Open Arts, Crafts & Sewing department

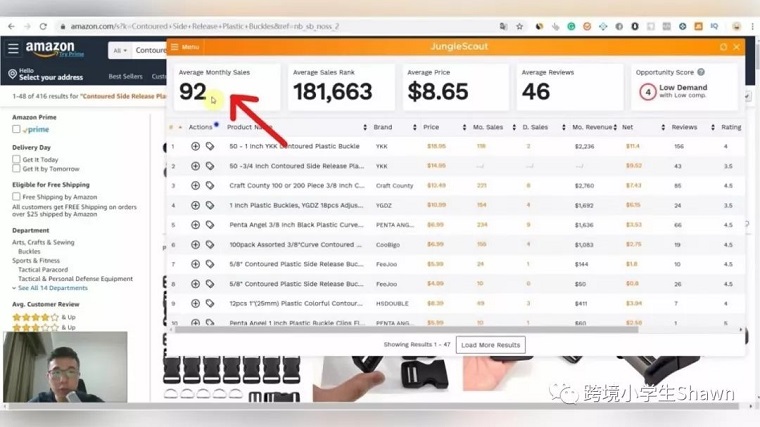click(x=43, y=242)
